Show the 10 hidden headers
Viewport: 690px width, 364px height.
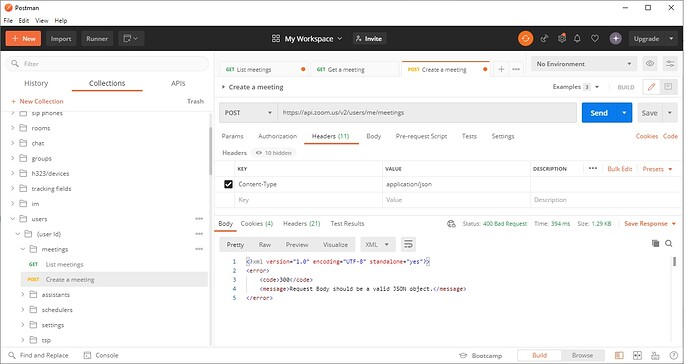[x=273, y=153]
